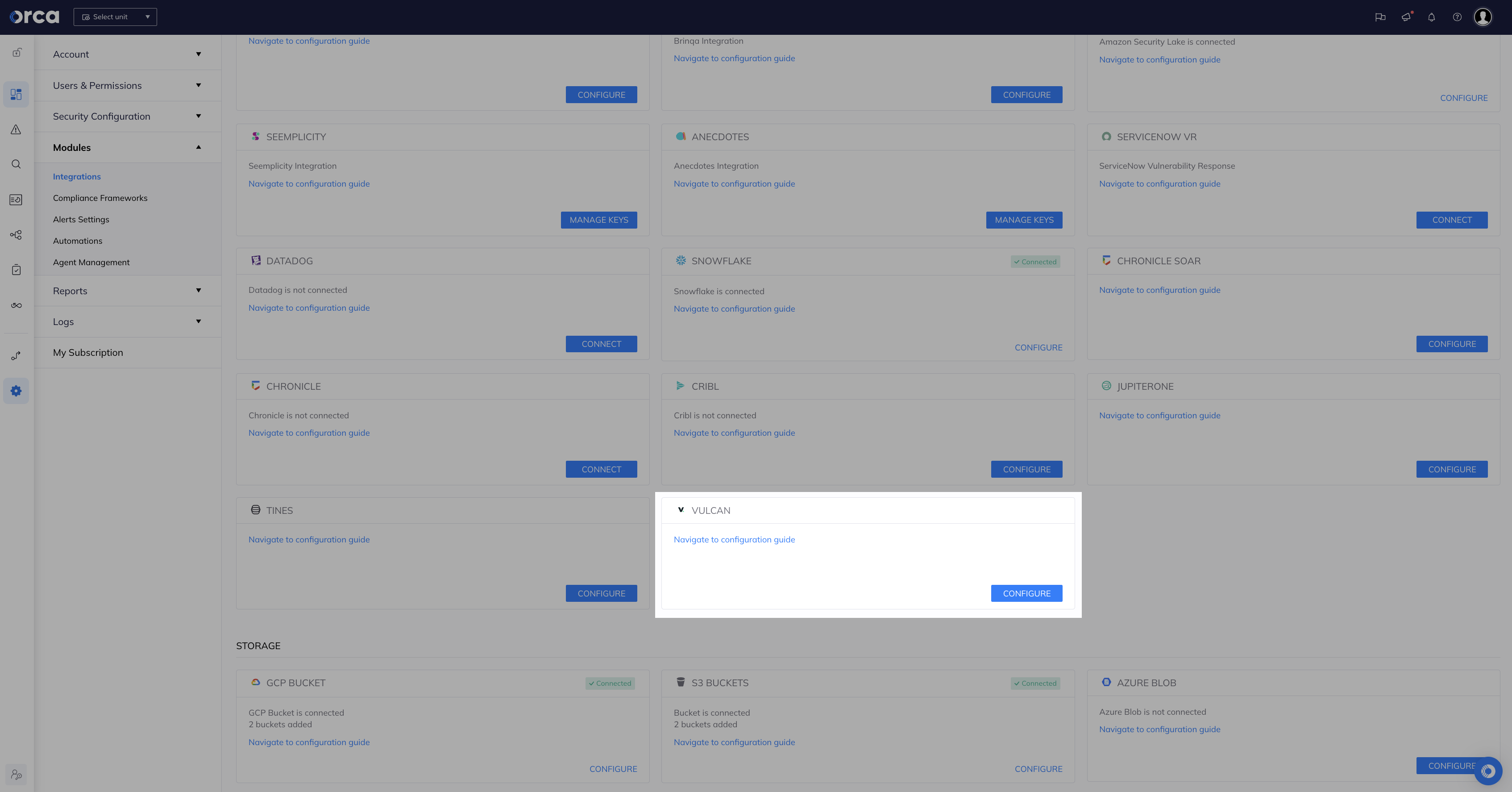Open the Orca dashboard from the sidebar
1512x792 pixels.
[x=16, y=94]
